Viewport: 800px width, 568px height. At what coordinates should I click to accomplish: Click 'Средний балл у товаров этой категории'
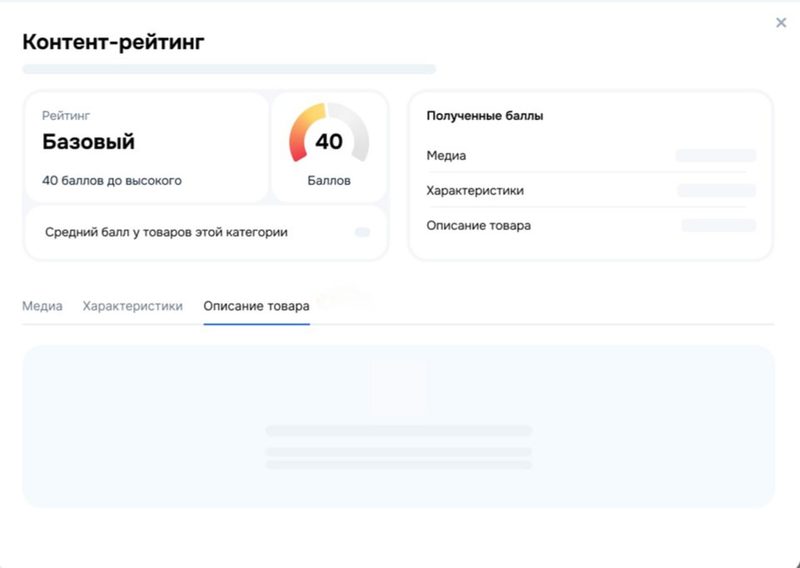(166, 232)
